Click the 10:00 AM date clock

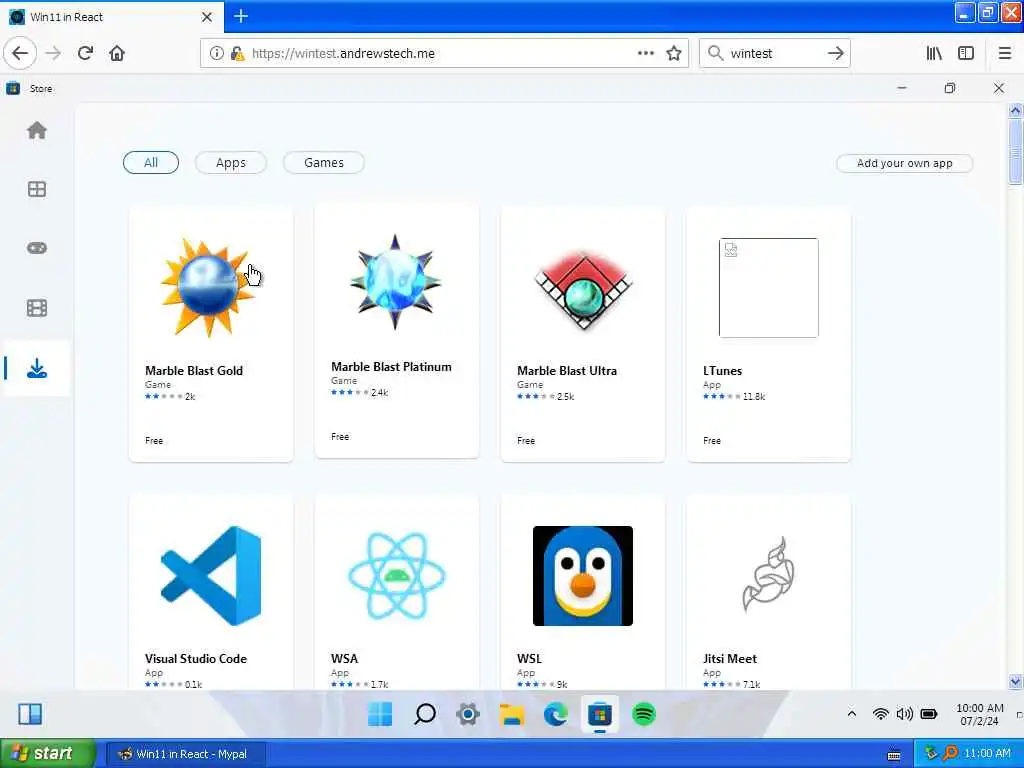[979, 714]
